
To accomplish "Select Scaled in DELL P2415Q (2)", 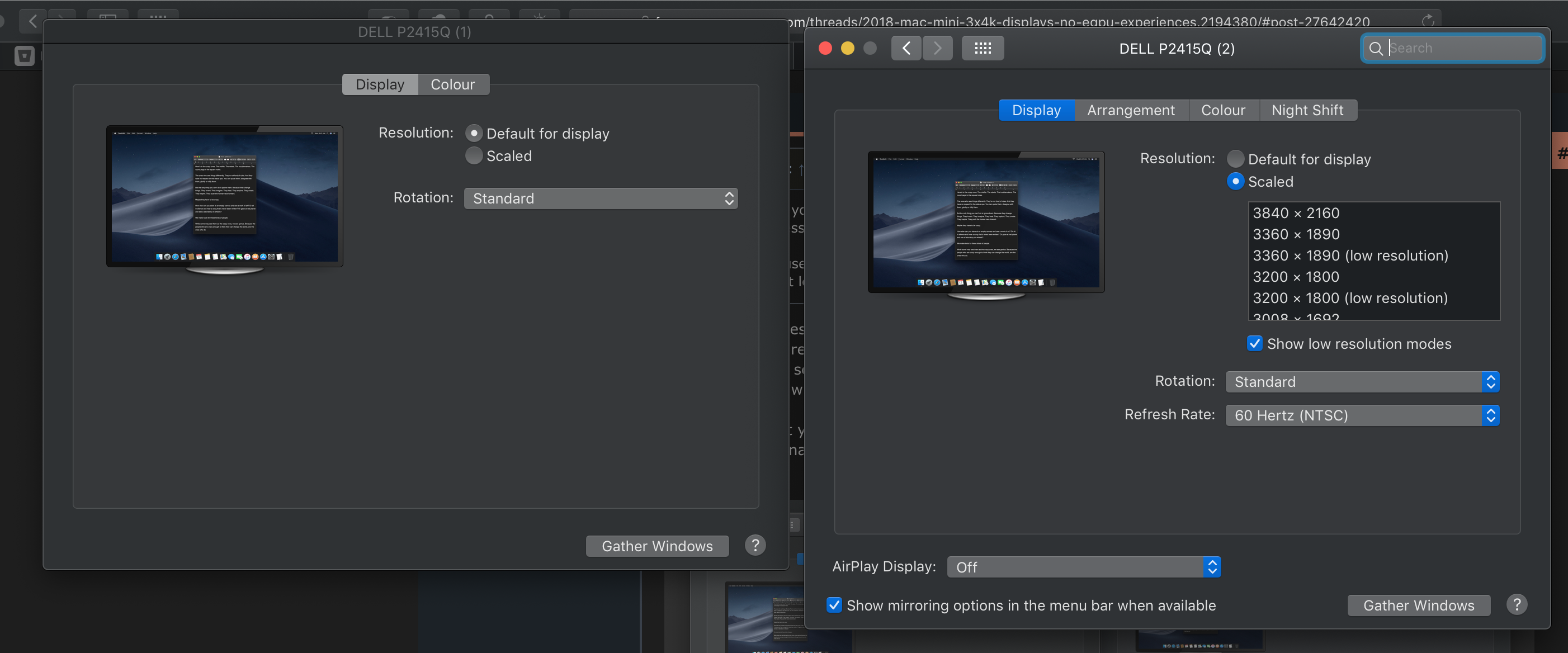I will 1235,181.
